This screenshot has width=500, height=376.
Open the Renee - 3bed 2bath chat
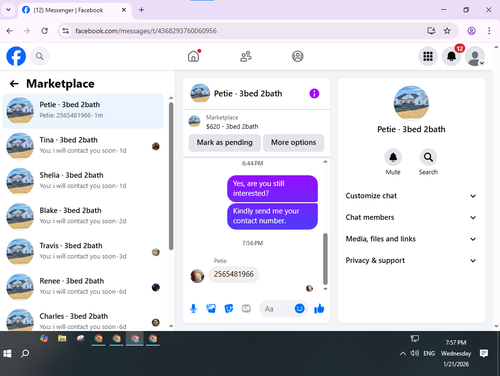pyautogui.click(x=83, y=287)
